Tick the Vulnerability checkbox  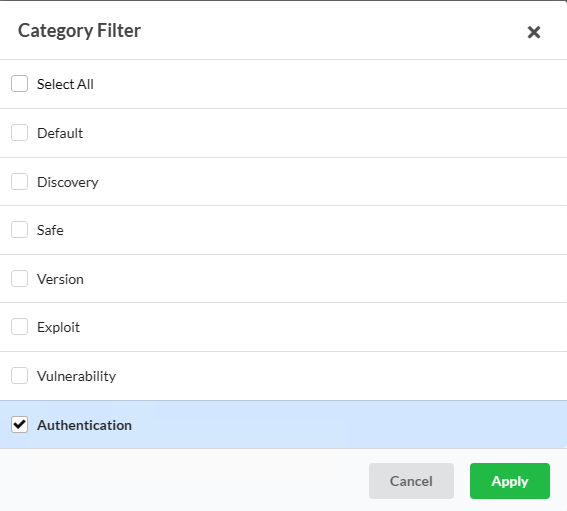(x=20, y=376)
